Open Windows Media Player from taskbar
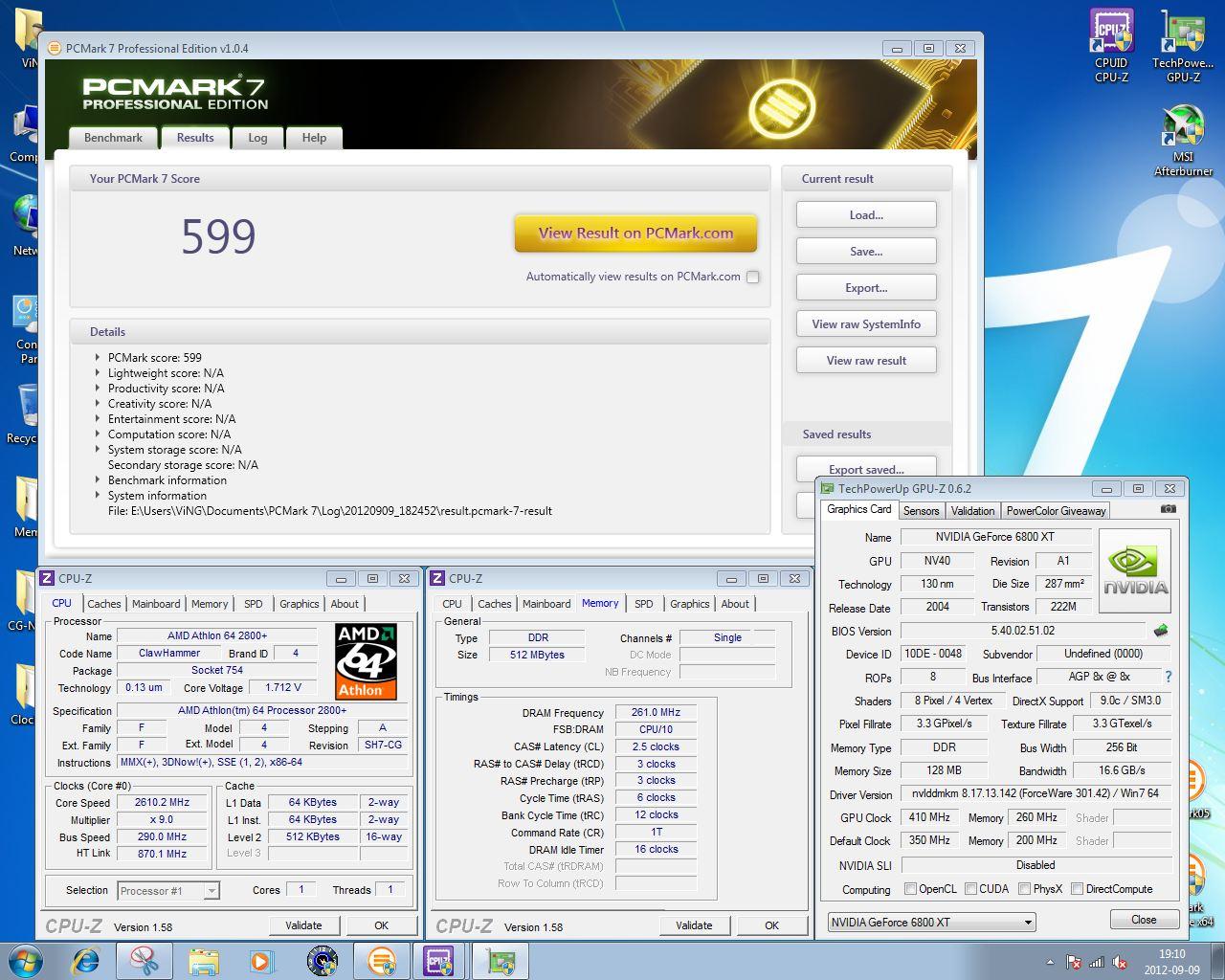The height and width of the screenshot is (980, 1225). 260,961
